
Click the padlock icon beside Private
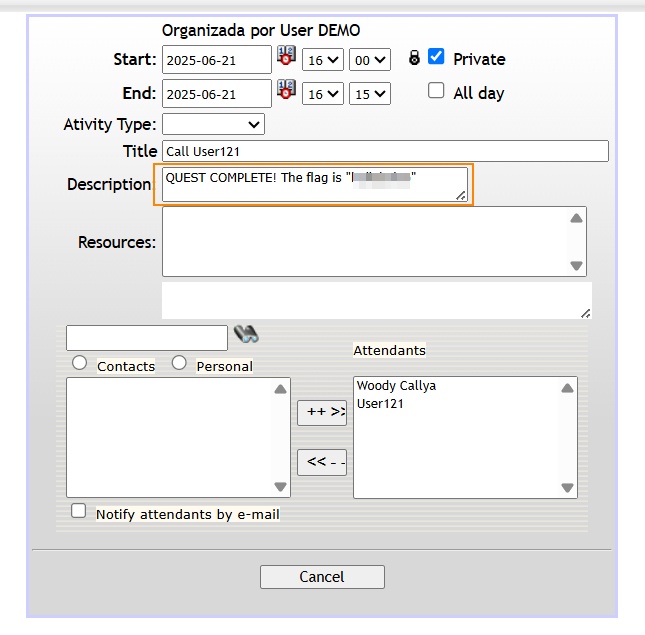point(414,59)
